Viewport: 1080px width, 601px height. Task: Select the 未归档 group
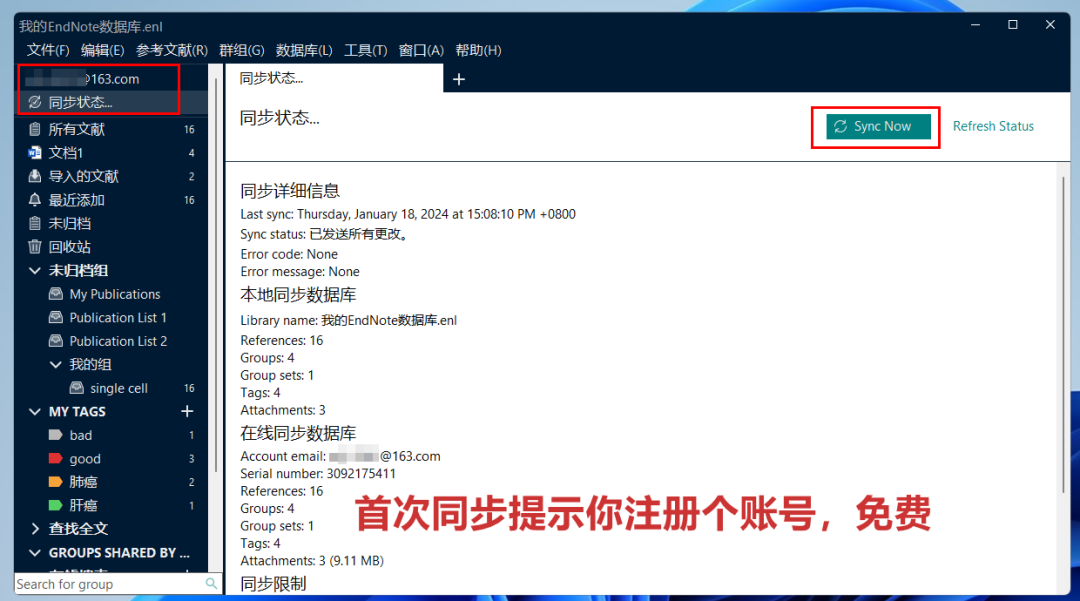click(x=111, y=223)
